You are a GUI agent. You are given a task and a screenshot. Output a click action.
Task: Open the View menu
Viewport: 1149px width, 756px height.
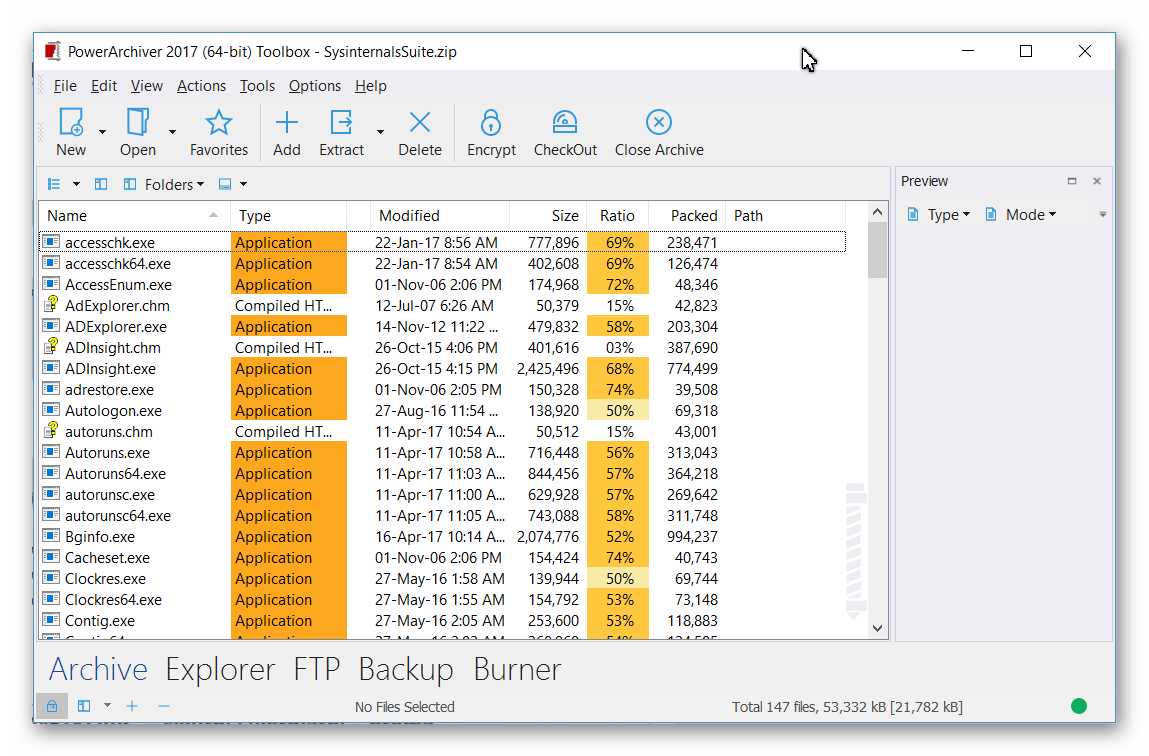[147, 86]
